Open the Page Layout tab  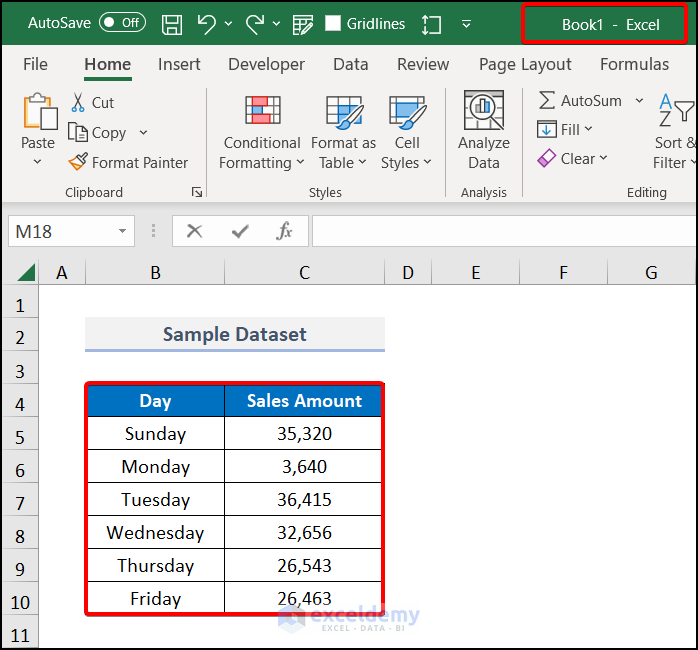[525, 64]
